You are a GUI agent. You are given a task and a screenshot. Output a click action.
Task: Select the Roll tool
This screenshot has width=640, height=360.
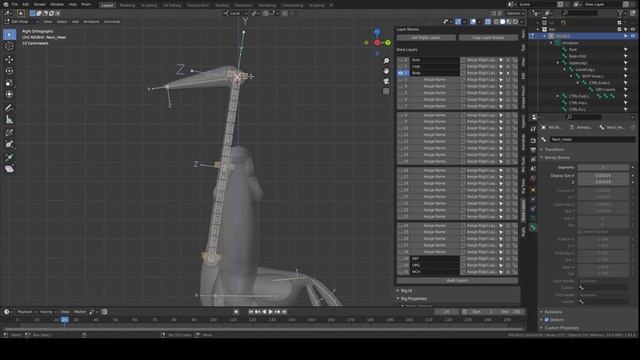tap(9, 133)
